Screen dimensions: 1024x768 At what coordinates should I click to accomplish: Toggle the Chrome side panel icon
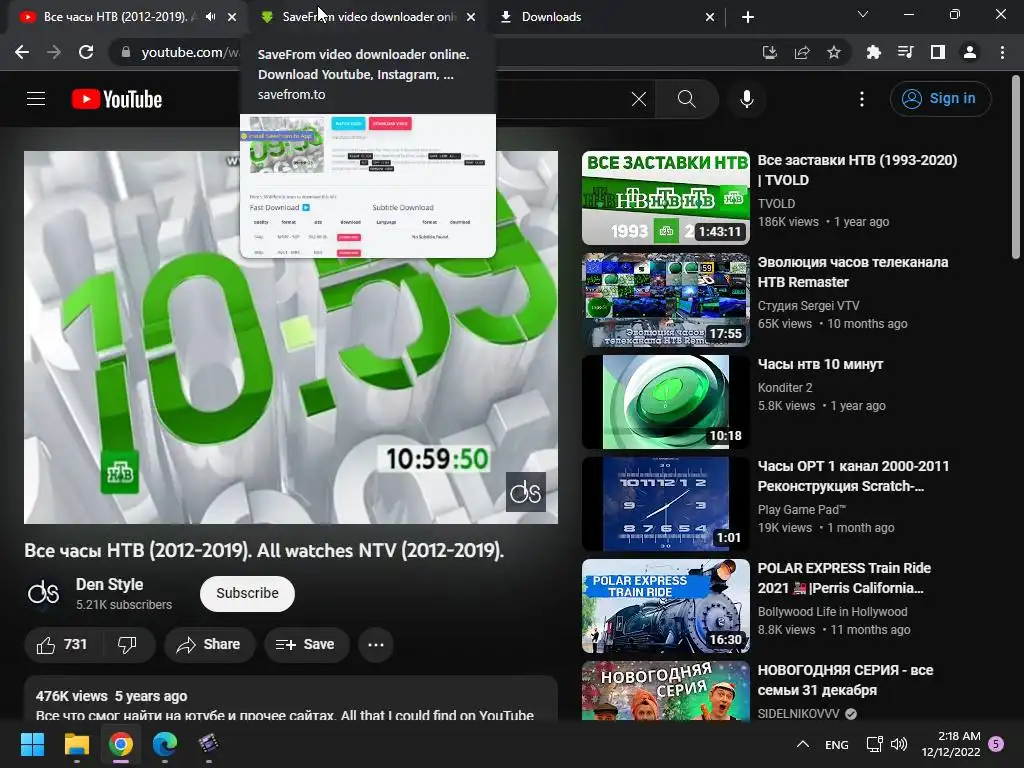coord(938,52)
